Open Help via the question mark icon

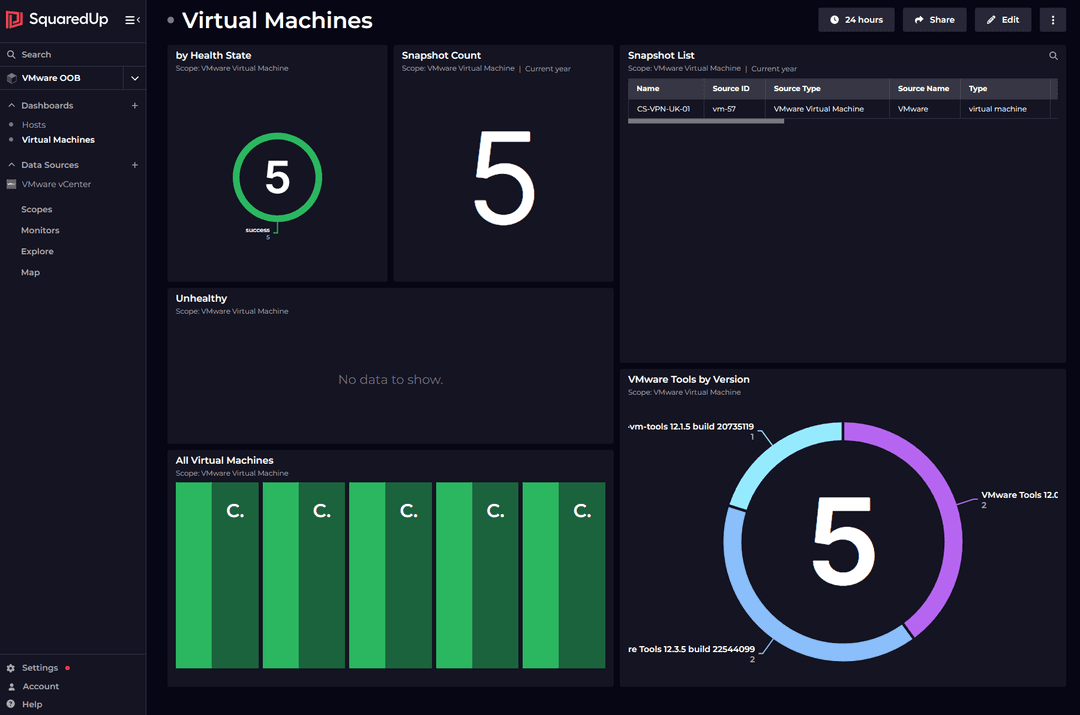[10, 704]
